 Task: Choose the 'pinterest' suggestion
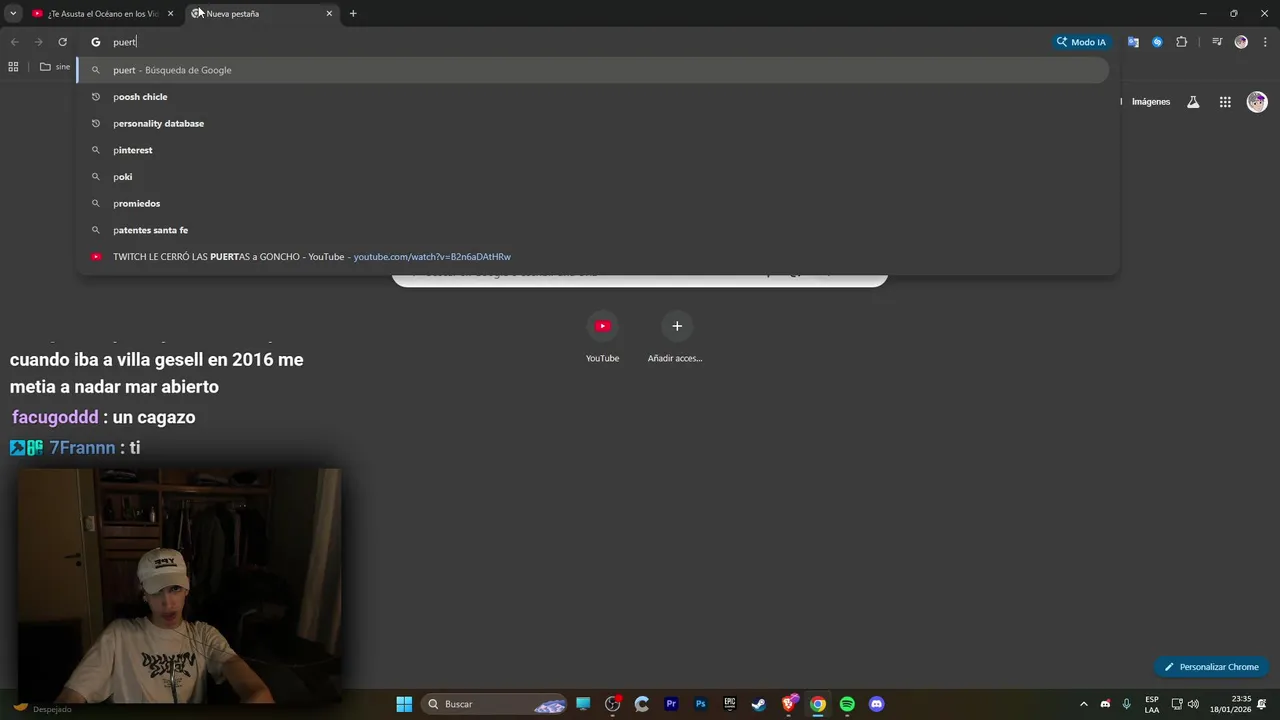(593, 150)
